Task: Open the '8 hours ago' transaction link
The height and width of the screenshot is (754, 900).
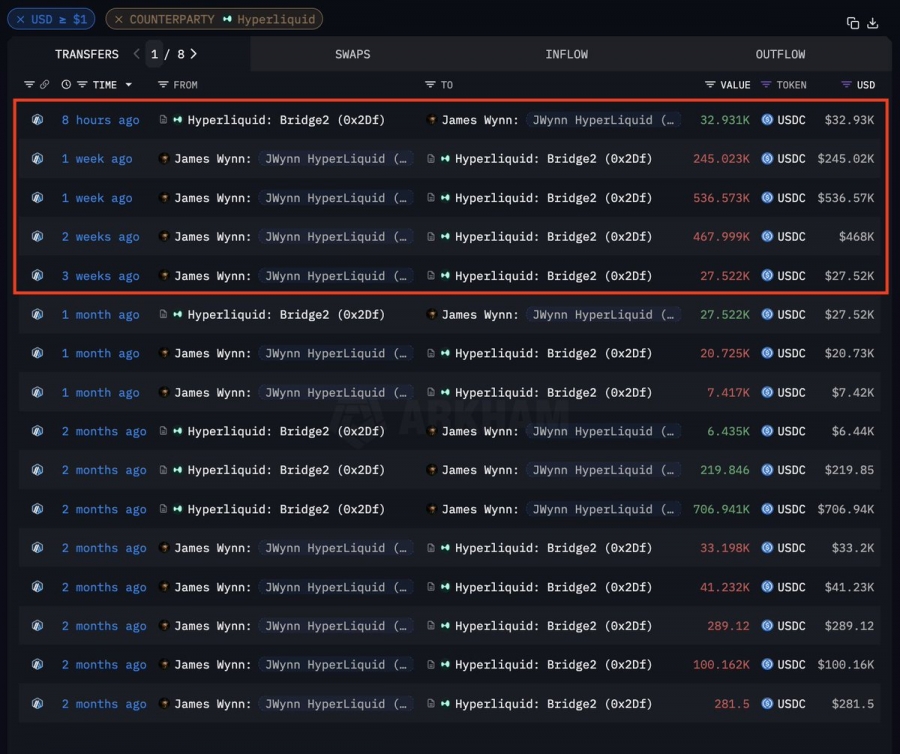Action: tap(100, 120)
